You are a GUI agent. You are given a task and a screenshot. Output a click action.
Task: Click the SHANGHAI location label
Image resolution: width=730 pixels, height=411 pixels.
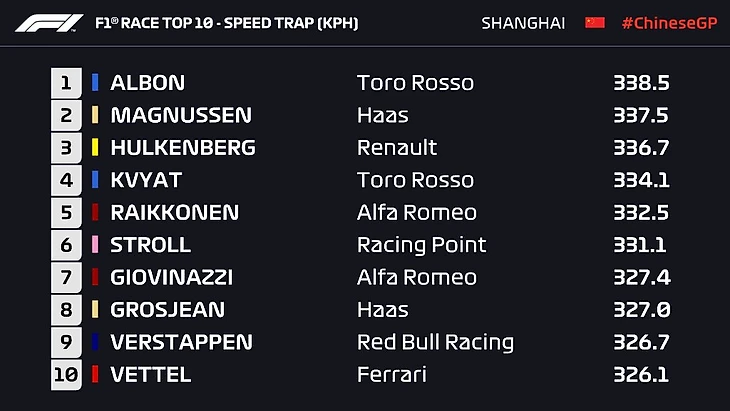tap(523, 22)
